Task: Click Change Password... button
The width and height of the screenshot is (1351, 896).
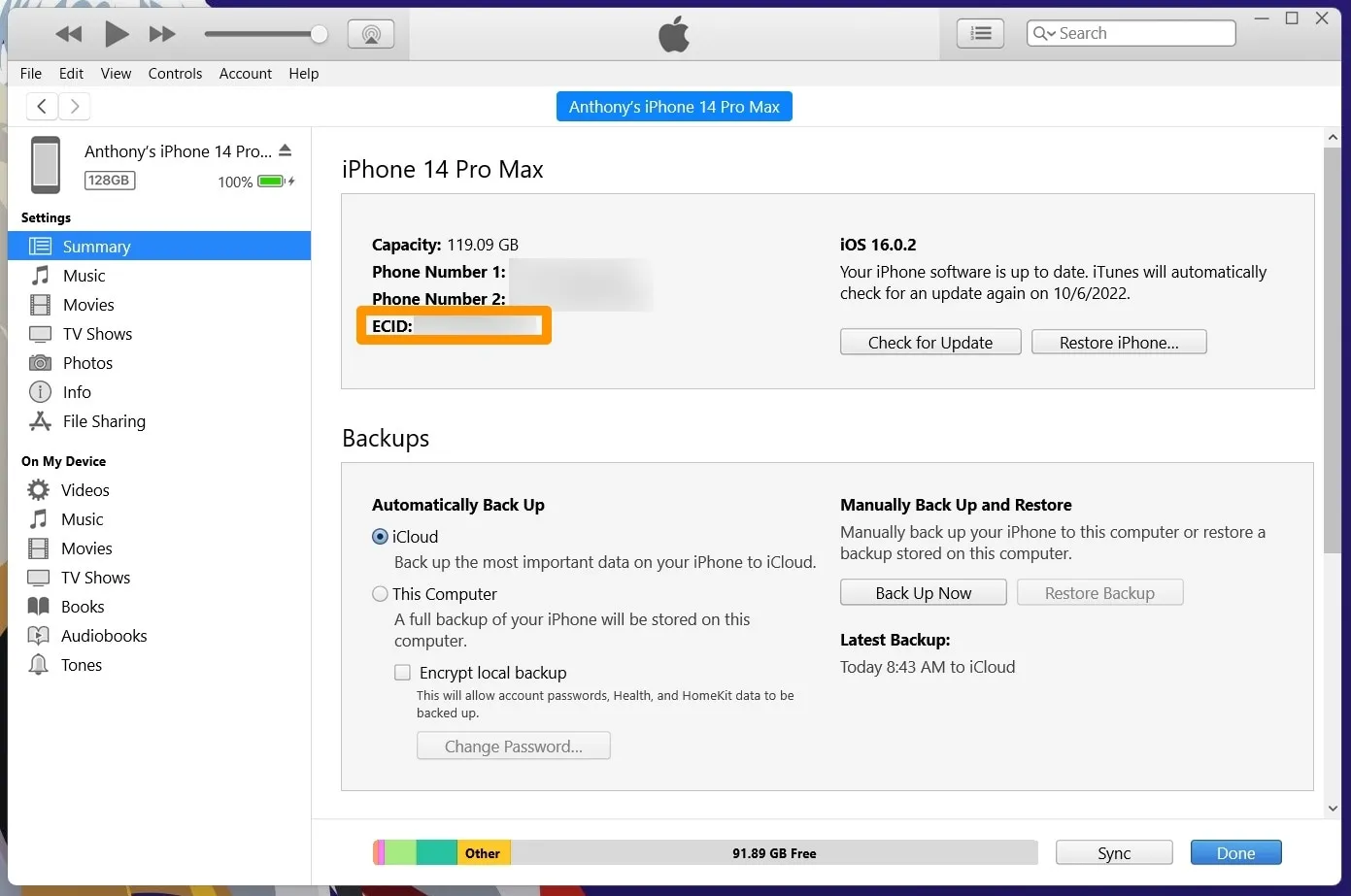Action: (x=514, y=746)
